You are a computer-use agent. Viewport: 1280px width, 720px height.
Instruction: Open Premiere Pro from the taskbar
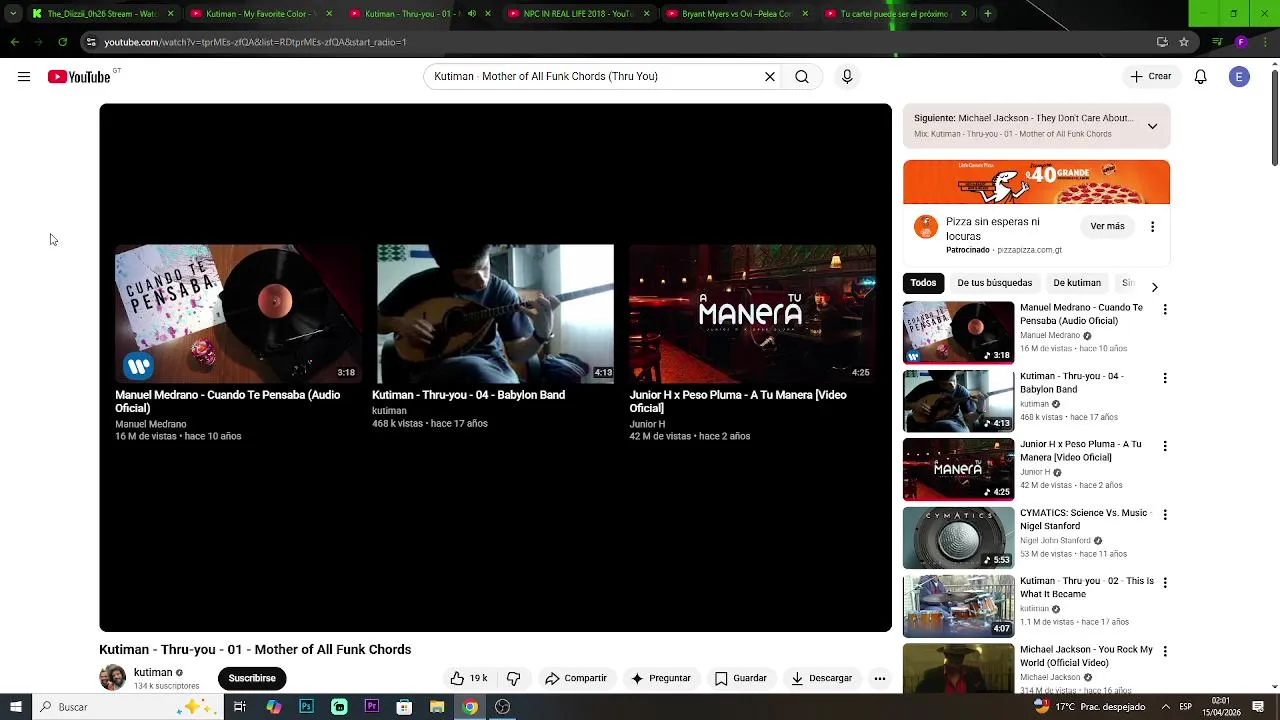point(372,707)
